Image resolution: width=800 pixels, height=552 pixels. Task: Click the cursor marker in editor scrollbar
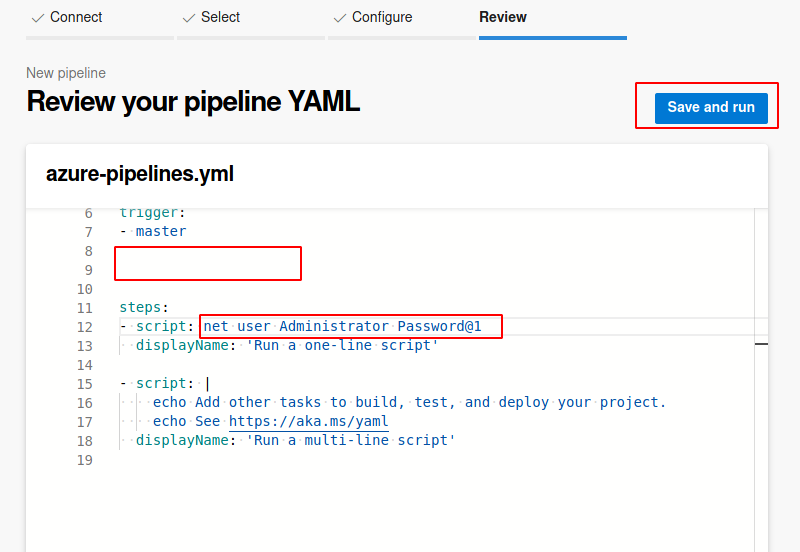[x=761, y=343]
